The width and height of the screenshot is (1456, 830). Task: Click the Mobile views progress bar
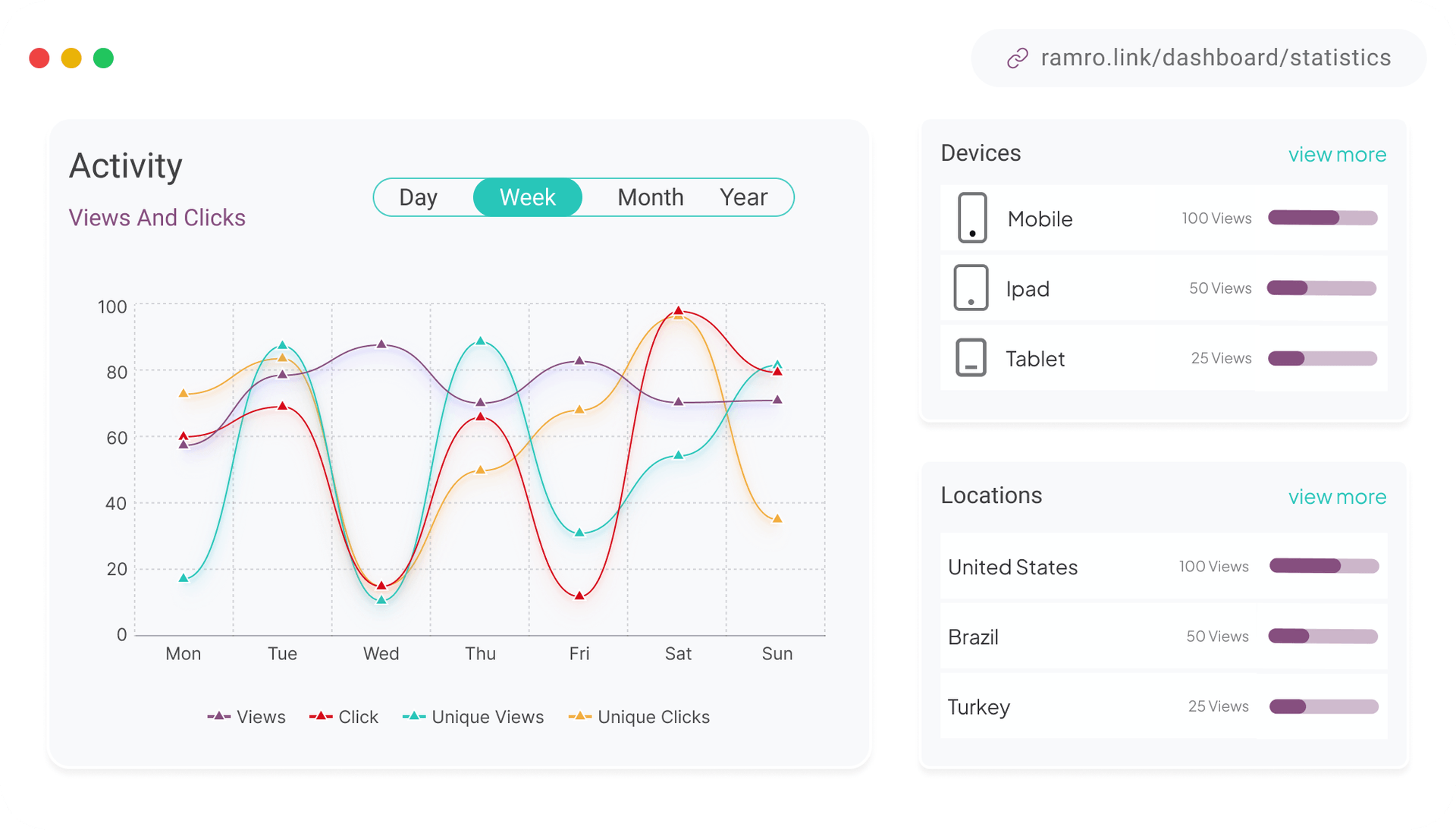point(1323,219)
